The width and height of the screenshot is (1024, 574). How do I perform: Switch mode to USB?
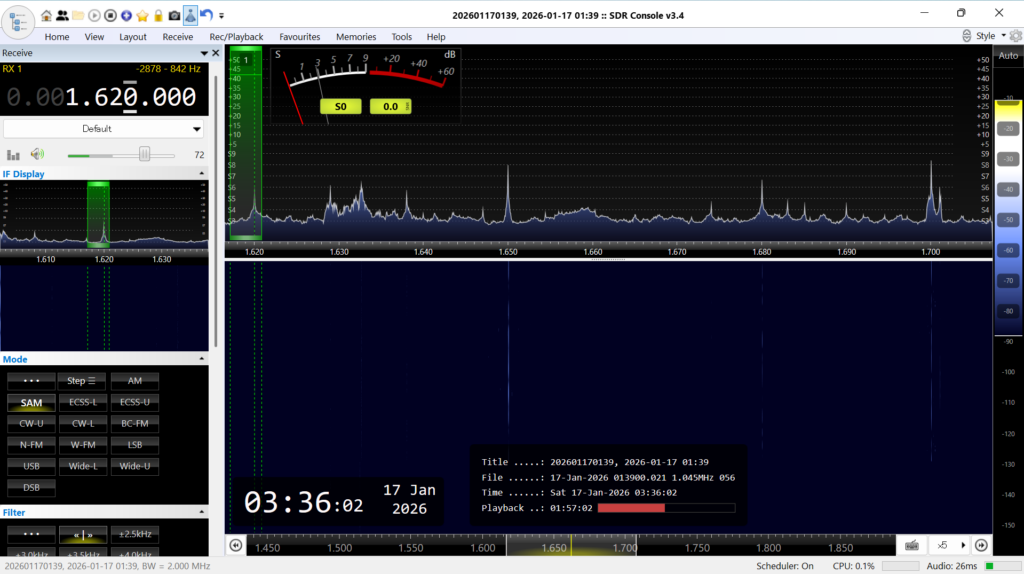(31, 465)
